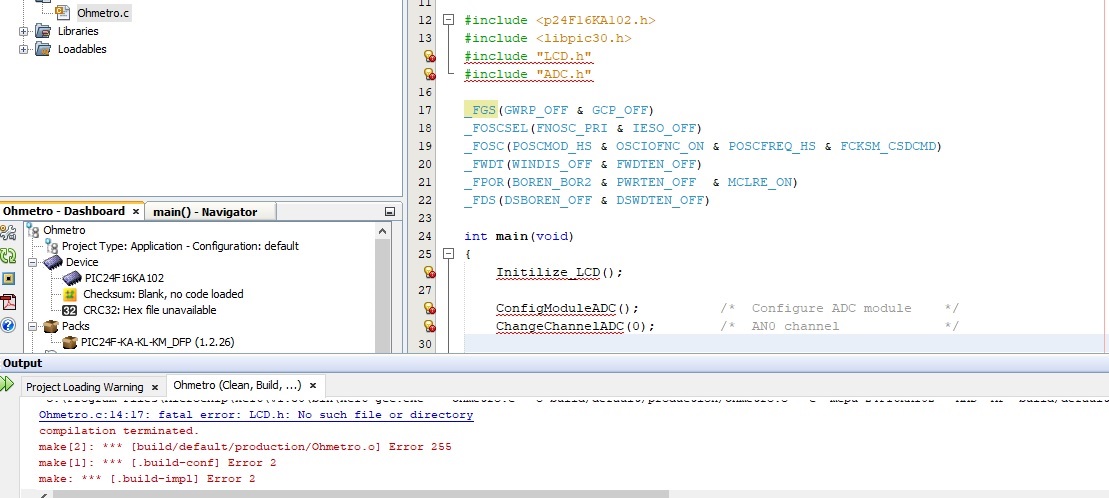Click error lightbulb beside #include "LCD.h"
Image resolution: width=1109 pixels, height=498 pixels.
coord(429,57)
